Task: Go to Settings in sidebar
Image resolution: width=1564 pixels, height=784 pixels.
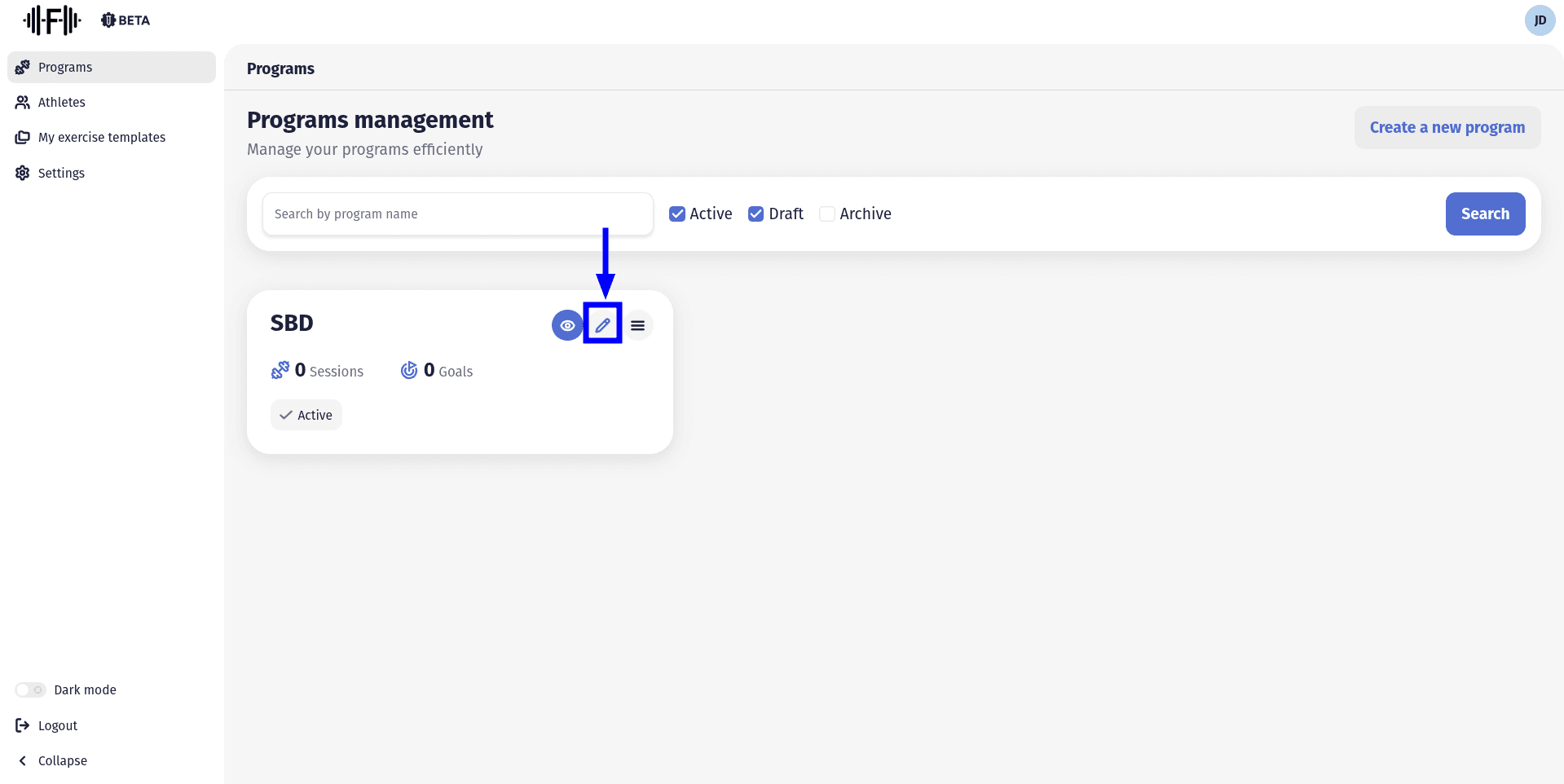Action: tap(61, 173)
